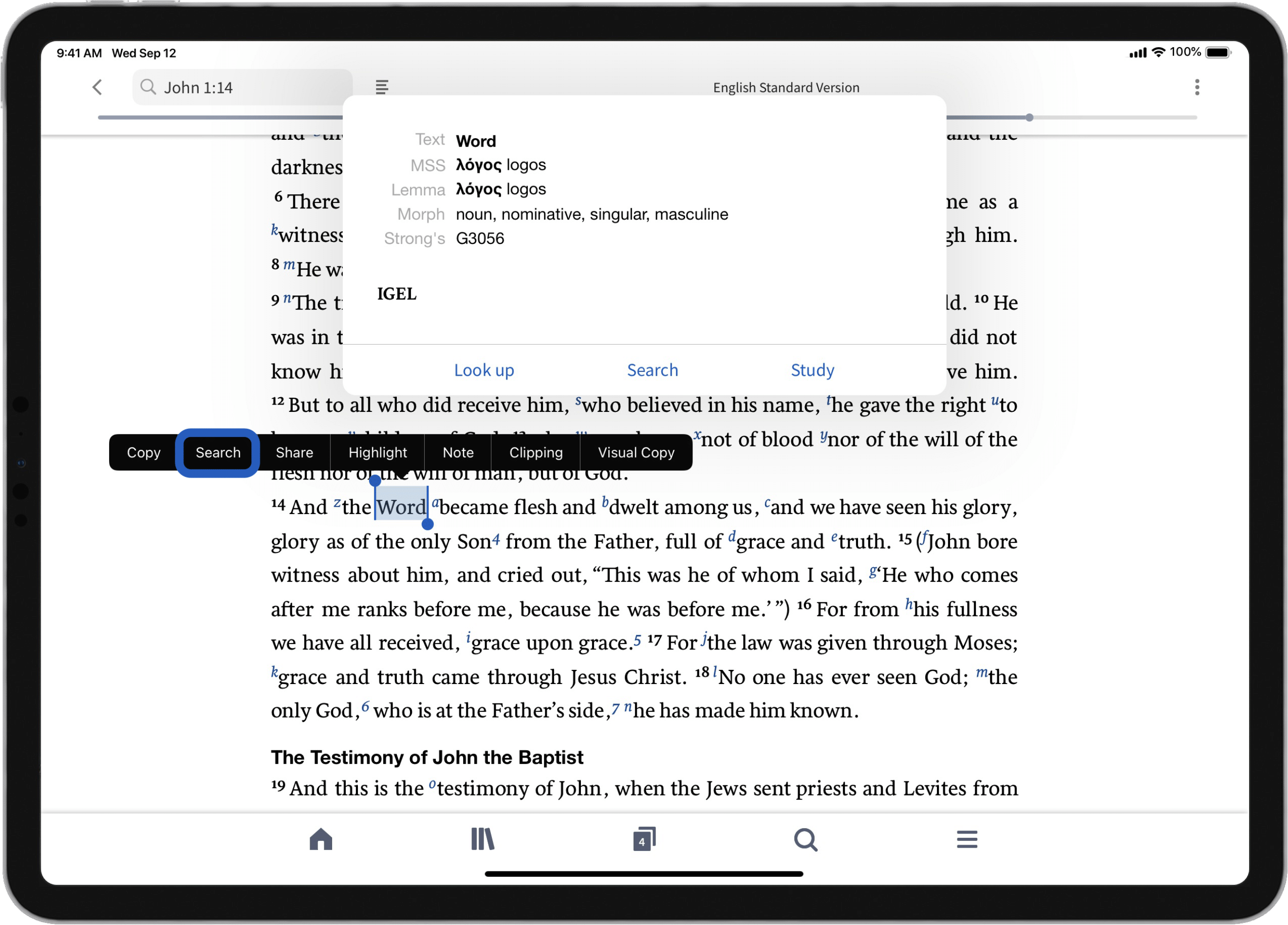
Task: Choose Visual Copy in the selection menu
Action: [636, 453]
